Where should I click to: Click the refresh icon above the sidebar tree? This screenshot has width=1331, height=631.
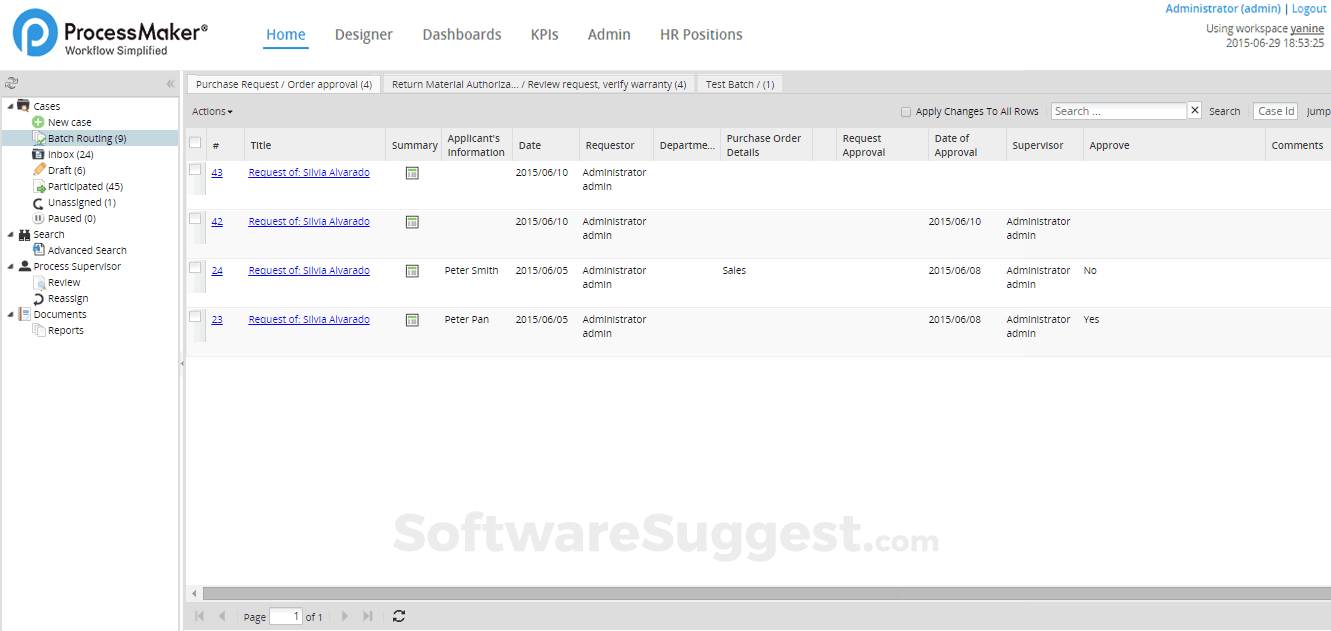tap(12, 83)
